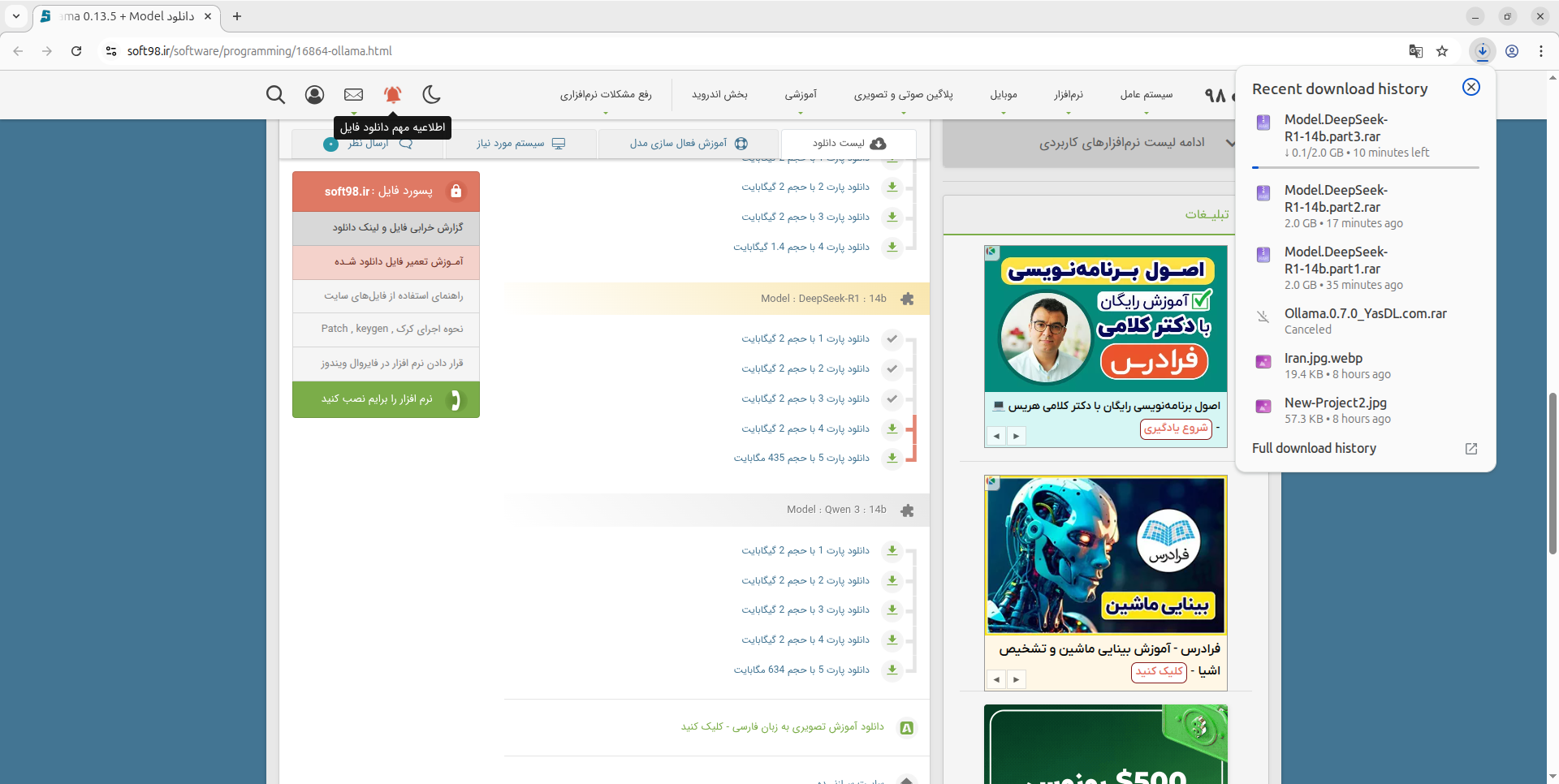1559x784 pixels.
Task: Close the Recent download history popup
Action: 1470,88
